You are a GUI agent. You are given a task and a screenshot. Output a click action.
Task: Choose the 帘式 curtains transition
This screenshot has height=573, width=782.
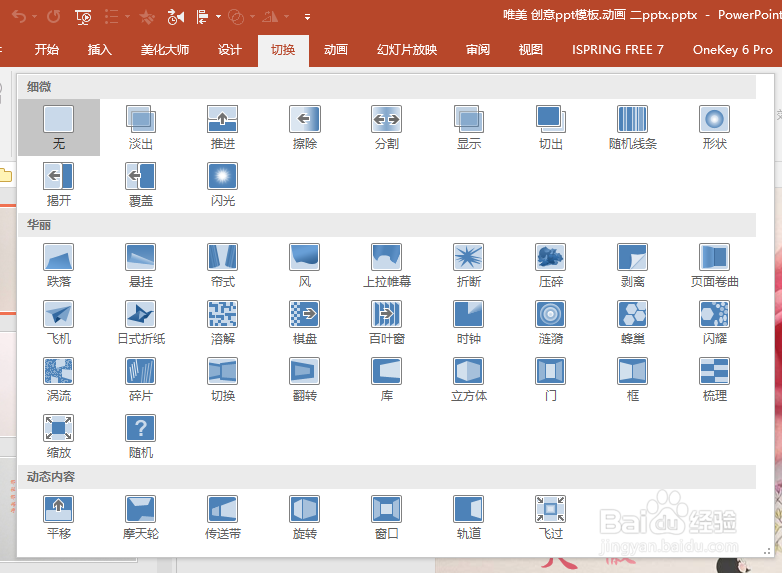(x=222, y=266)
